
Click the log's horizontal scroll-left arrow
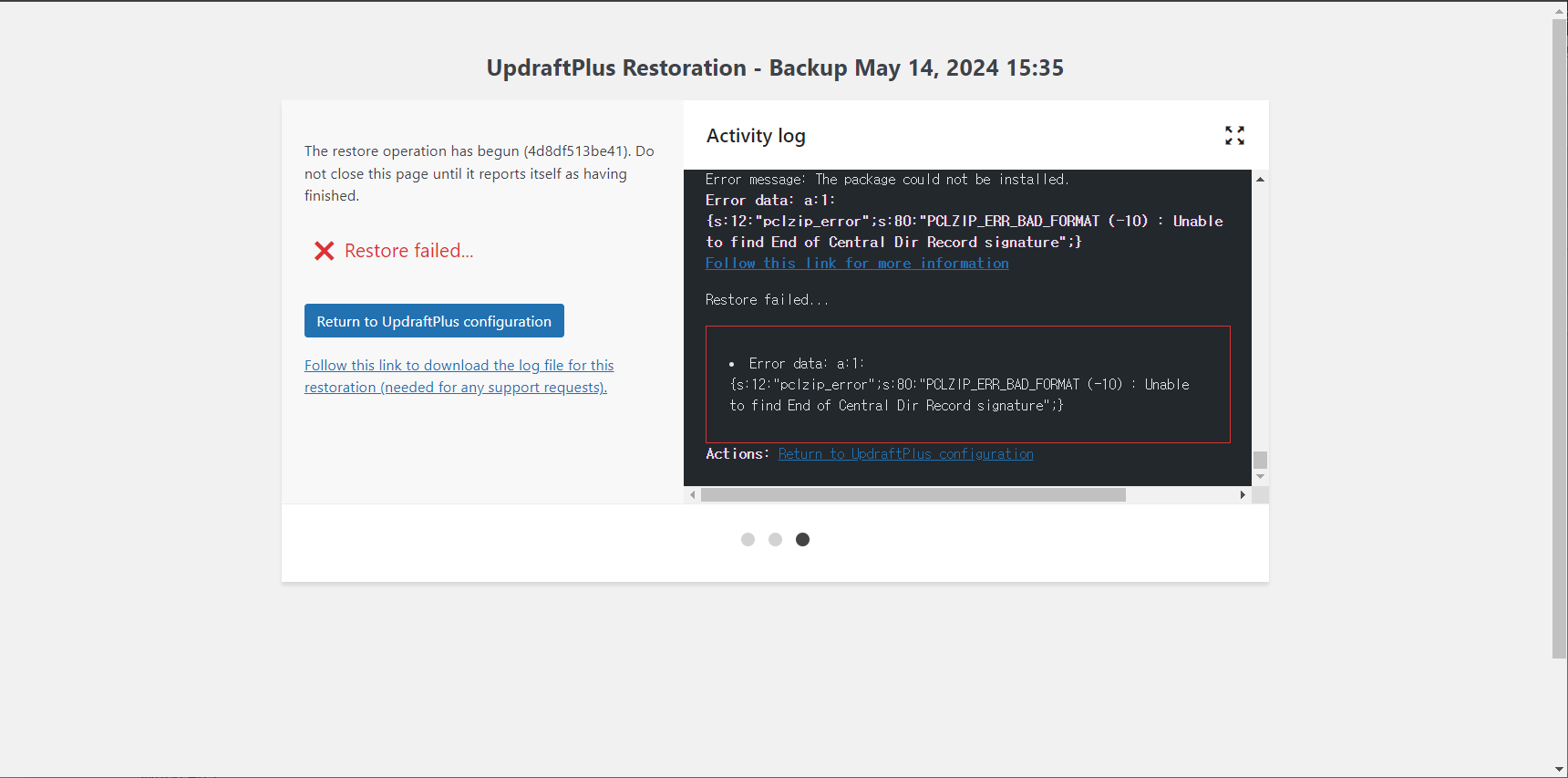click(x=693, y=494)
